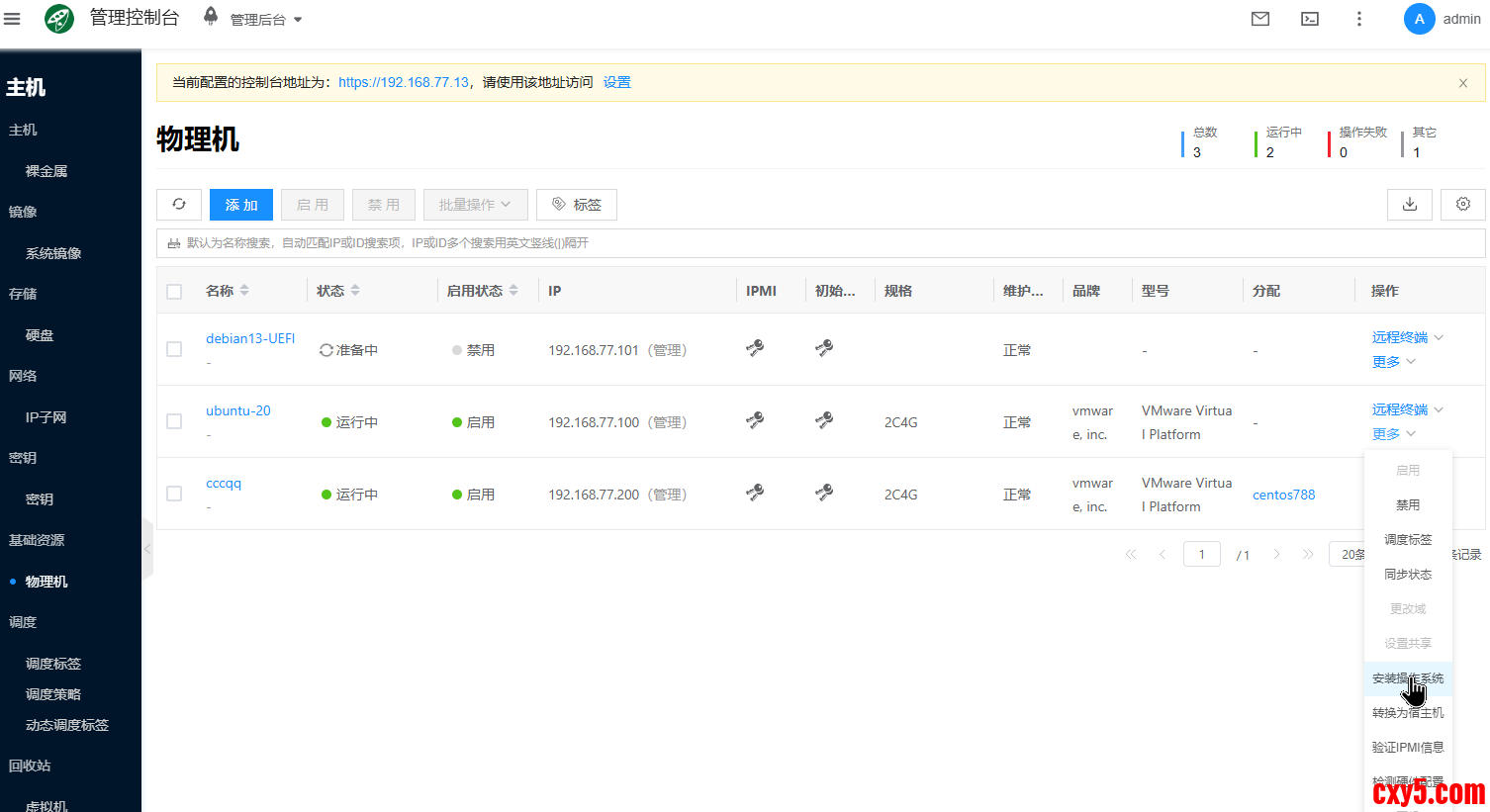The height and width of the screenshot is (812, 1490).
Task: Click the host search input field
Action: point(821,243)
